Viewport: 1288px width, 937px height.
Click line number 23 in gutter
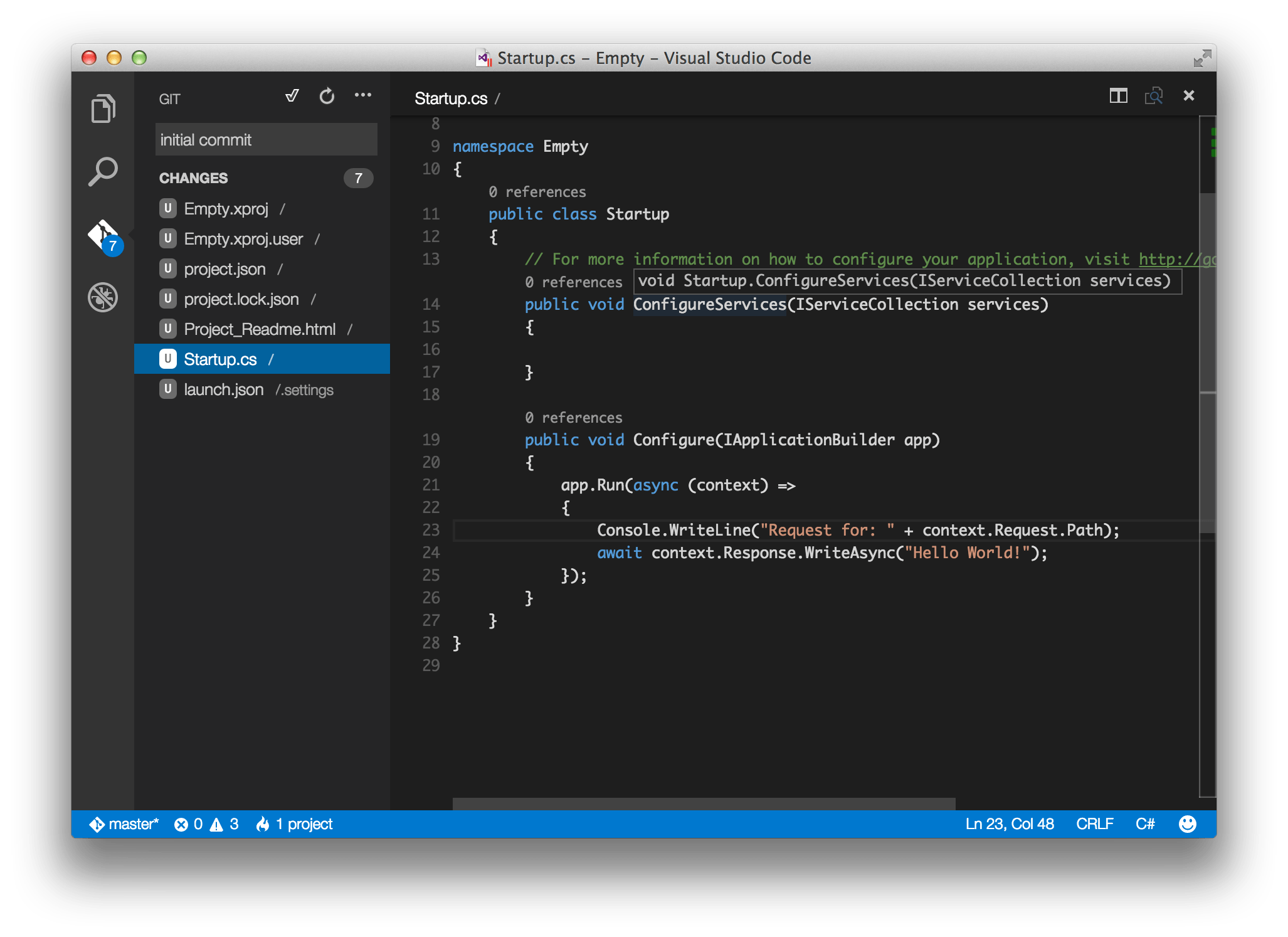(x=431, y=531)
